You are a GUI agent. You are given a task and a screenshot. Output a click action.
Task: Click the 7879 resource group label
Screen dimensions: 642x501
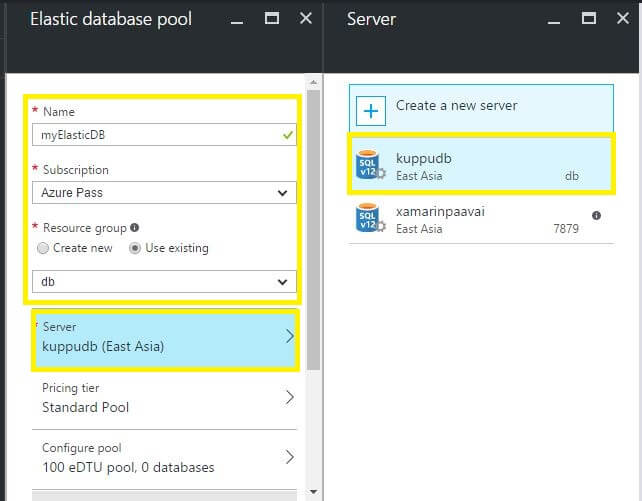click(x=566, y=229)
